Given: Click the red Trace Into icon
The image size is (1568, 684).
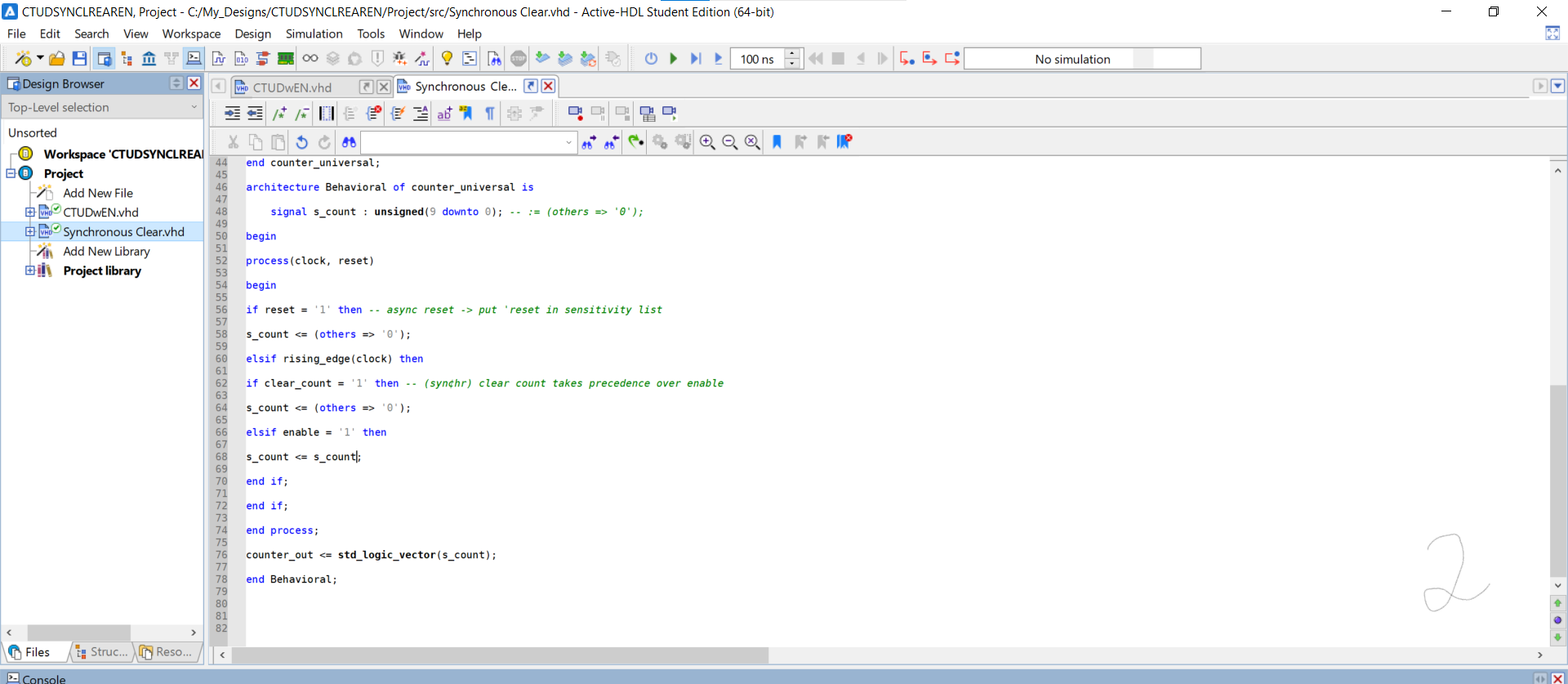Looking at the screenshot, I should [x=906, y=59].
